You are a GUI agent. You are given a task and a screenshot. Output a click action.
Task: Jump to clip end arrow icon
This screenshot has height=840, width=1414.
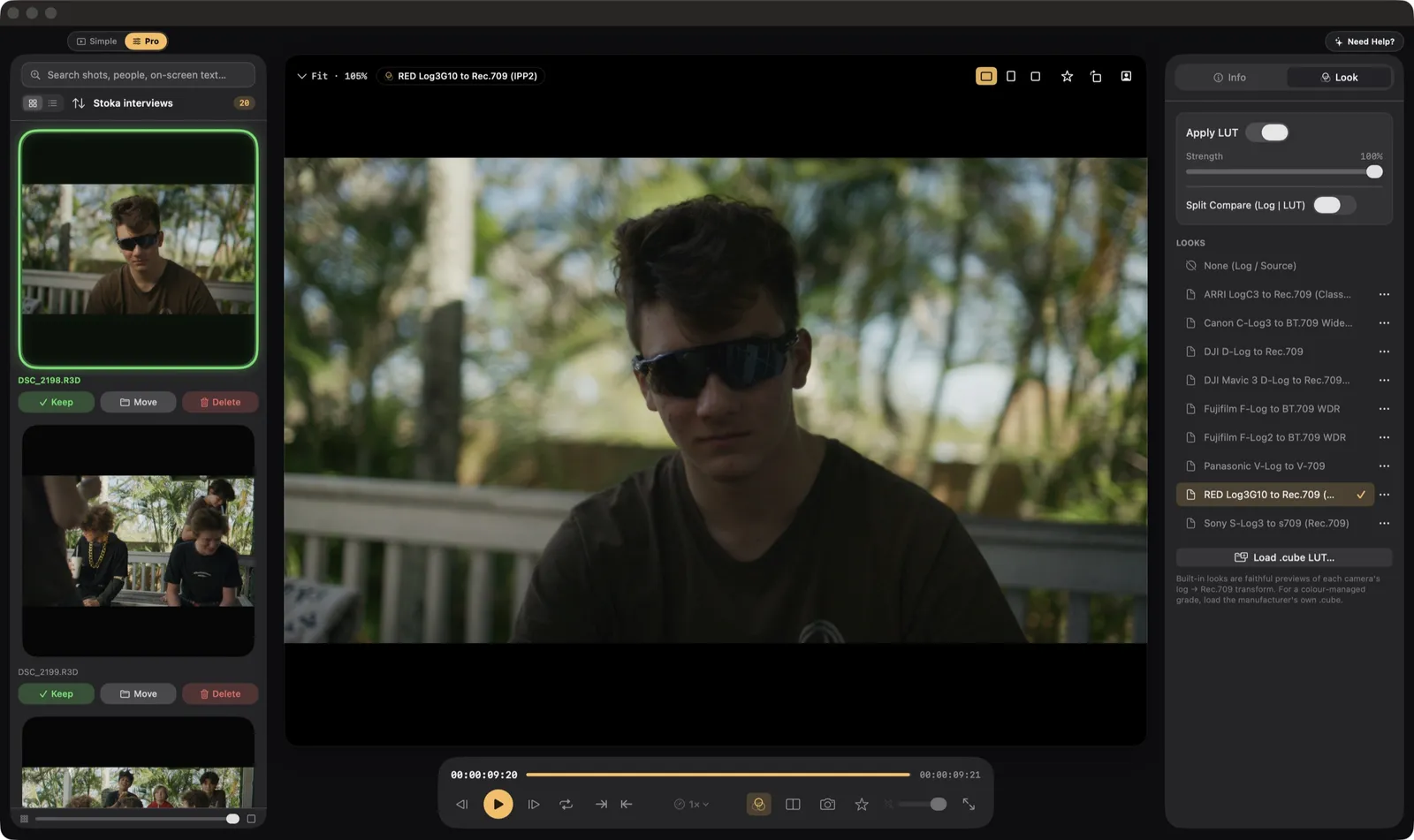(x=601, y=805)
